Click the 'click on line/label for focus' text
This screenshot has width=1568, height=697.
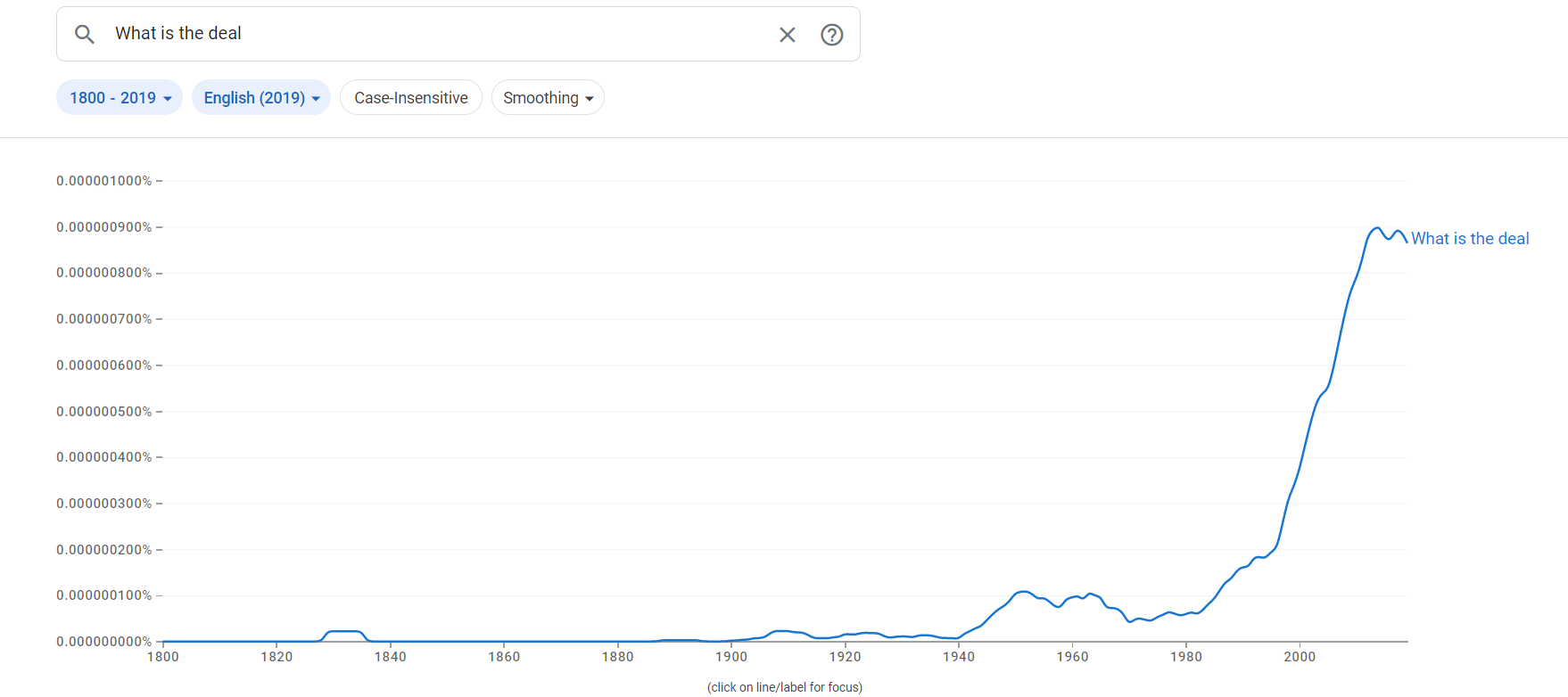coord(783,686)
